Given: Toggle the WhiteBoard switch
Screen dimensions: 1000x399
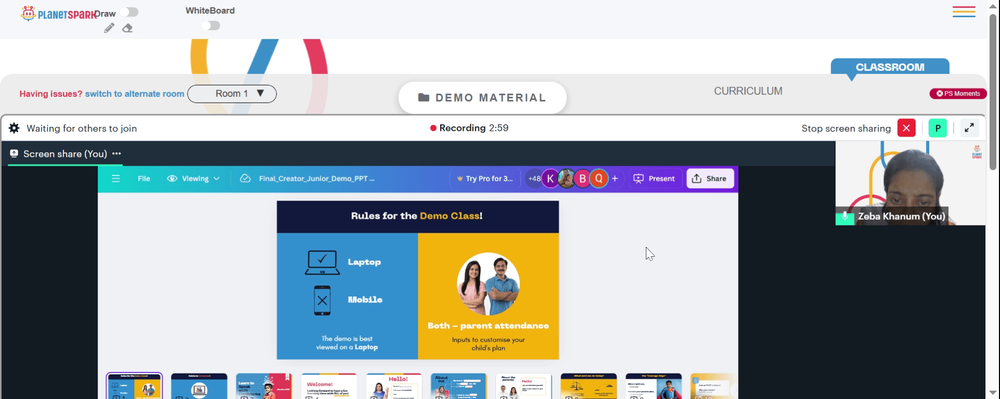Looking at the screenshot, I should click(210, 25).
